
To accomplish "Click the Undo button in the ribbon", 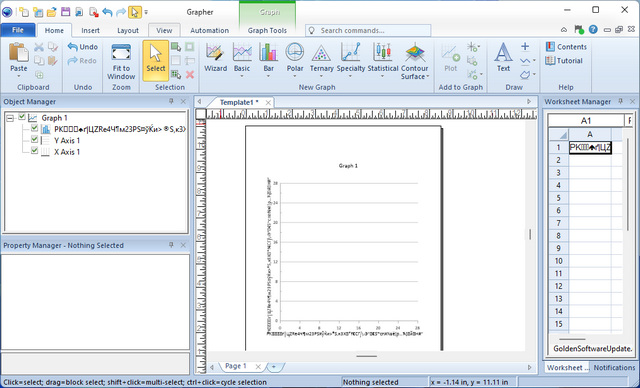I will tap(83, 47).
